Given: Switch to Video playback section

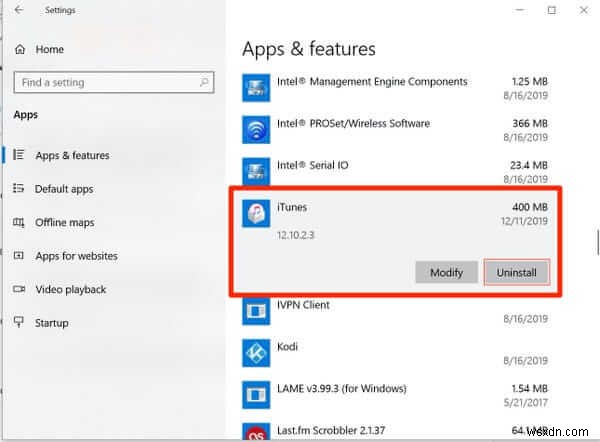Looking at the screenshot, I should pyautogui.click(x=70, y=289).
